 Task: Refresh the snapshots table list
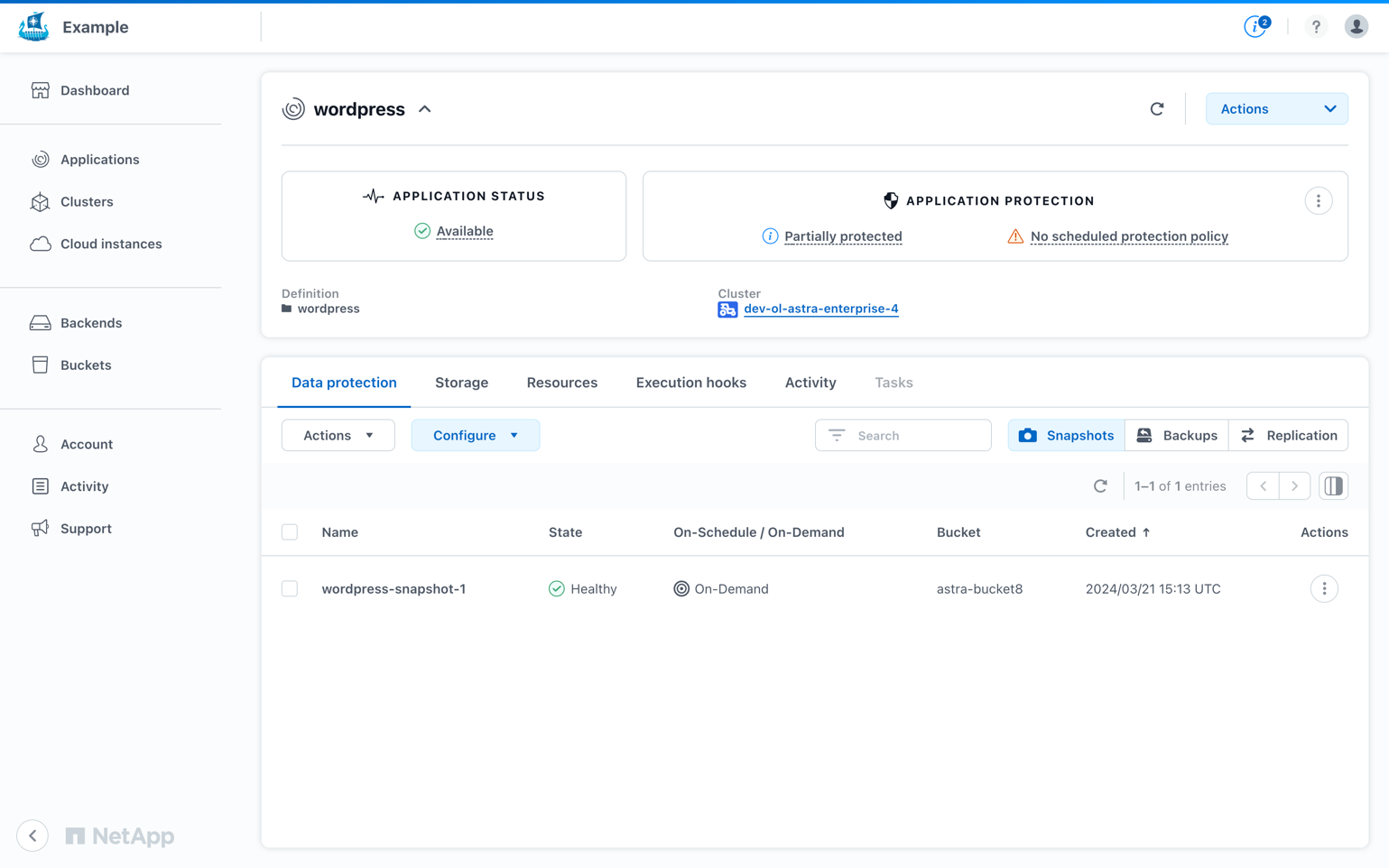1100,486
